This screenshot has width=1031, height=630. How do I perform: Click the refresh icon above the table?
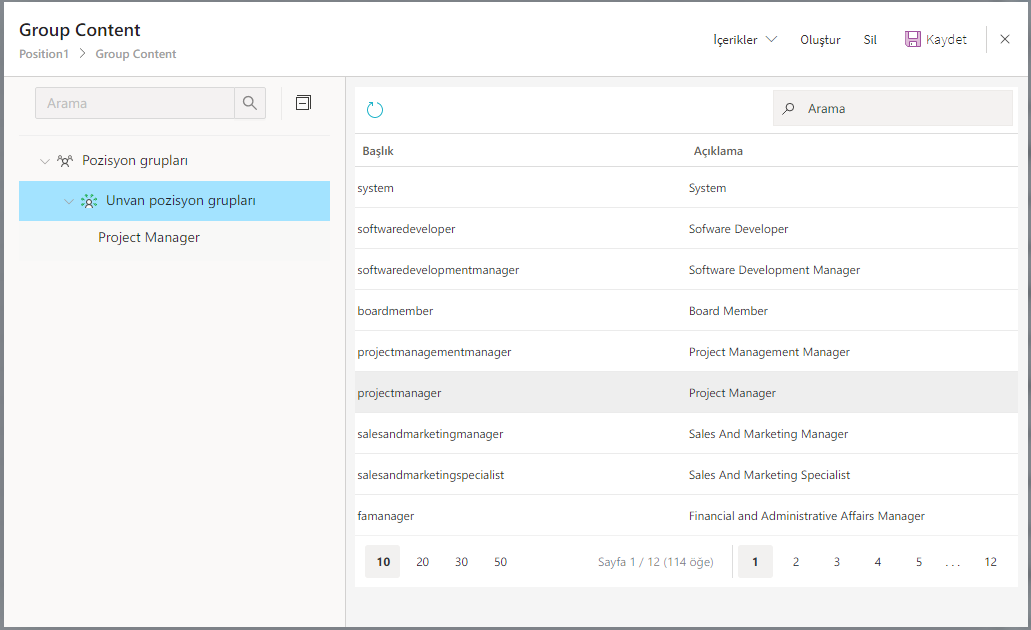(375, 110)
